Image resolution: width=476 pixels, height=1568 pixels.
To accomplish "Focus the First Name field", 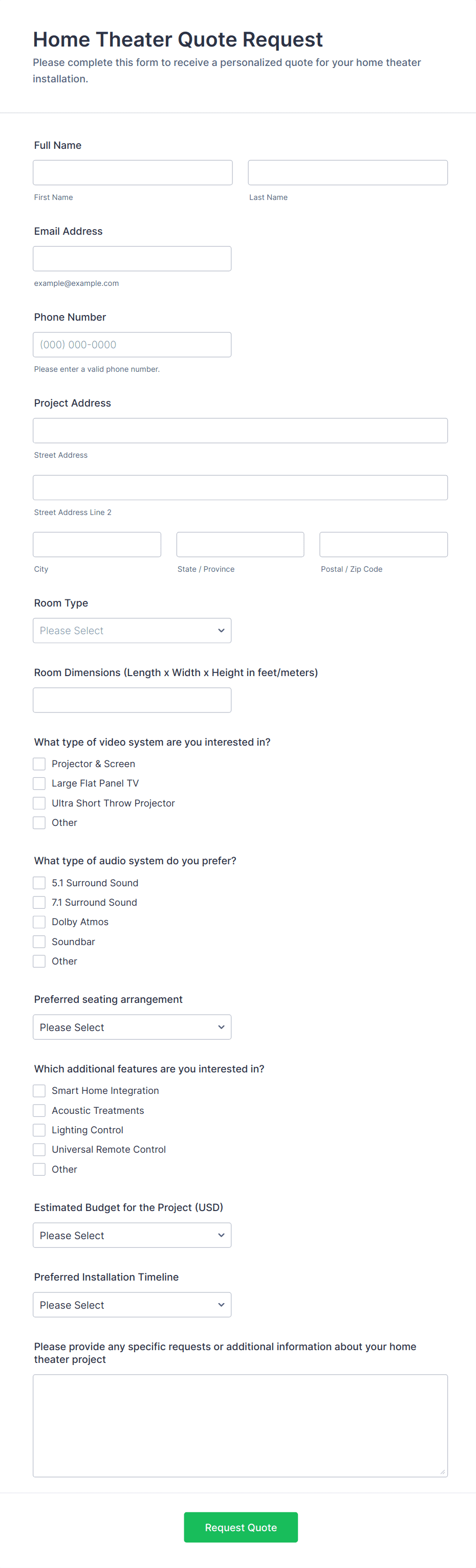I will (x=132, y=173).
